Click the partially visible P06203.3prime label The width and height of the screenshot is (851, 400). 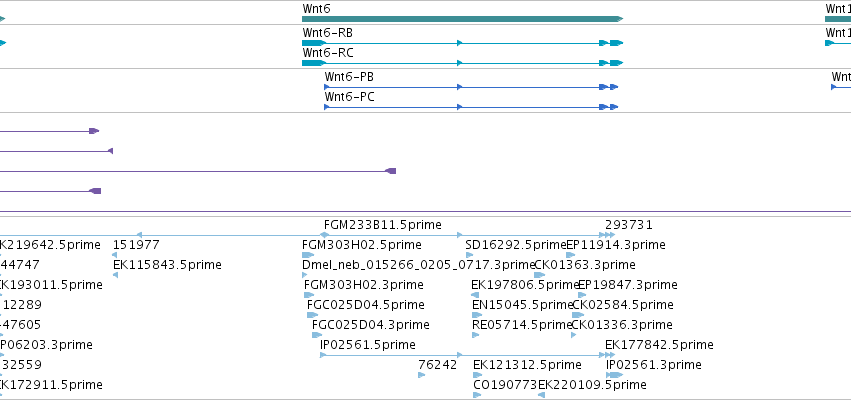click(x=46, y=345)
